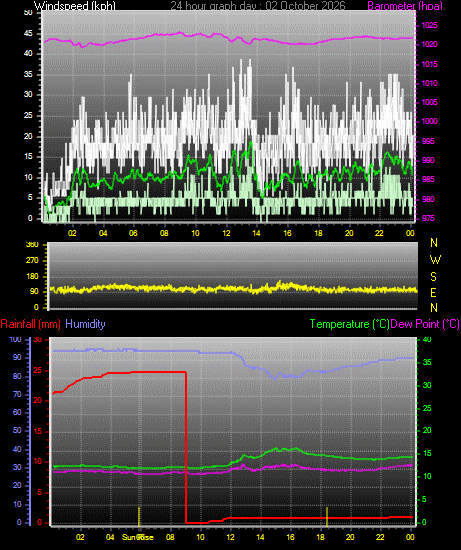Screen dimensions: 461x550
Task: Click the 270 wind direction scale value
Action: (32, 260)
